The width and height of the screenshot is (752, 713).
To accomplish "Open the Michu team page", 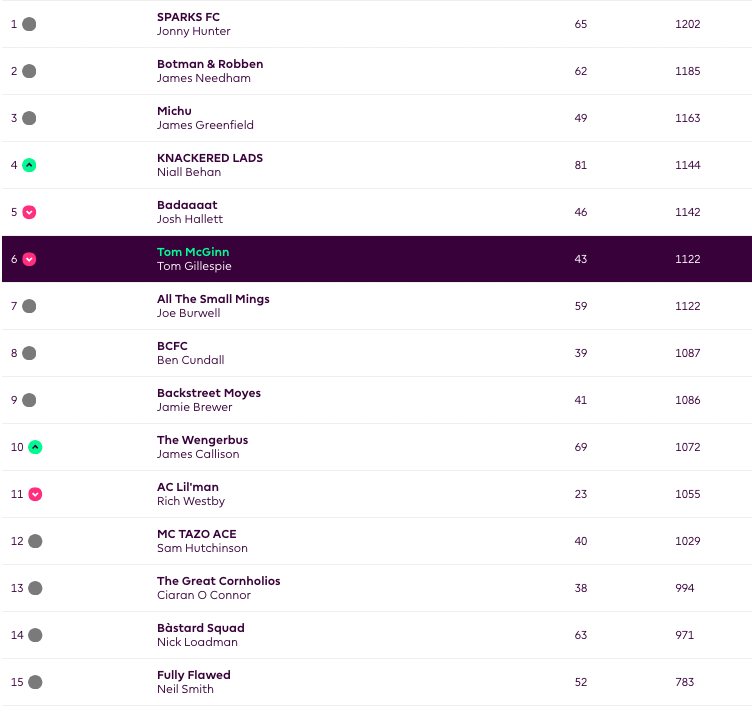I will tap(174, 111).
